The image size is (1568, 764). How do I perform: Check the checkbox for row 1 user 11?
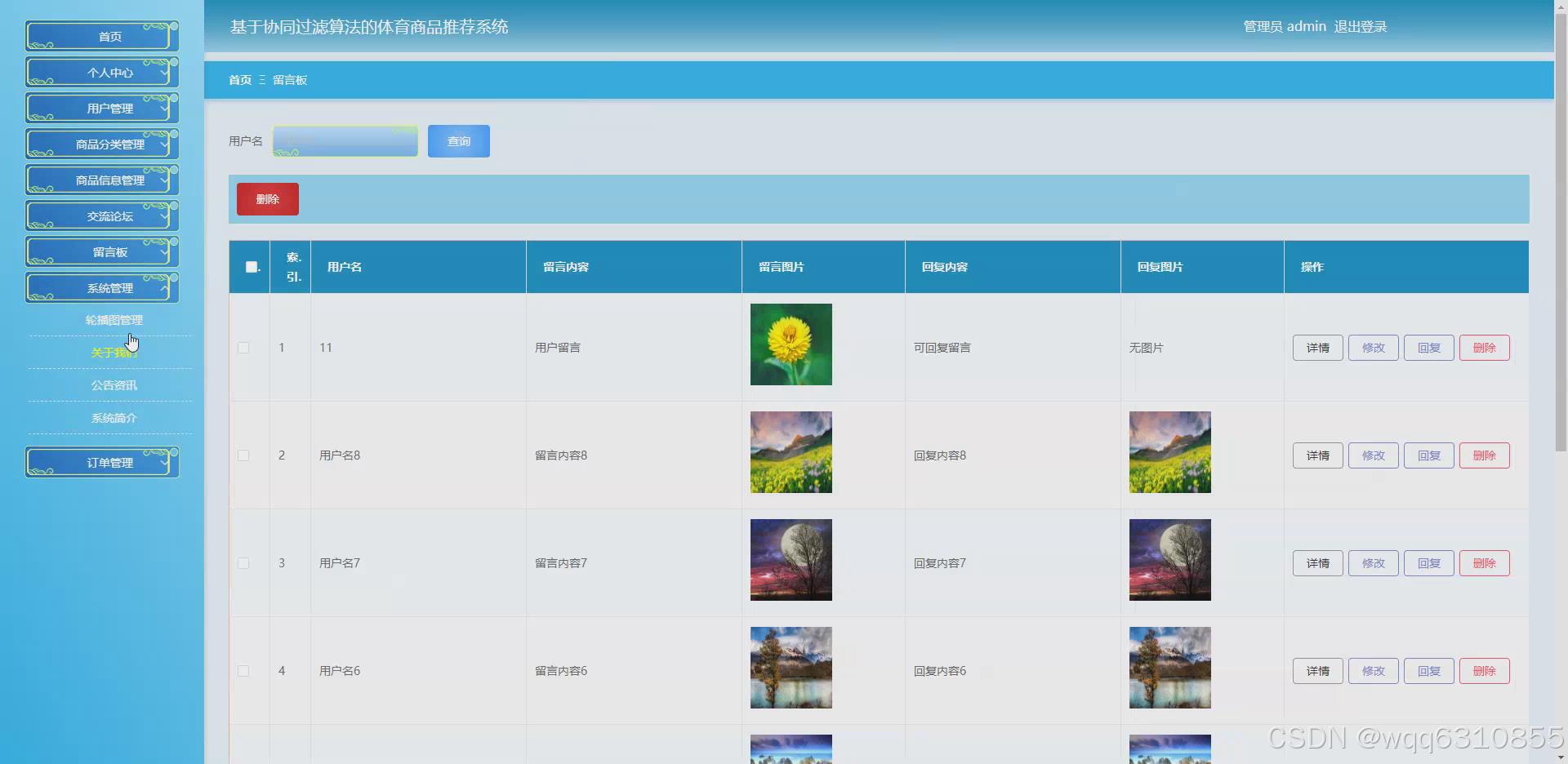[x=243, y=348]
